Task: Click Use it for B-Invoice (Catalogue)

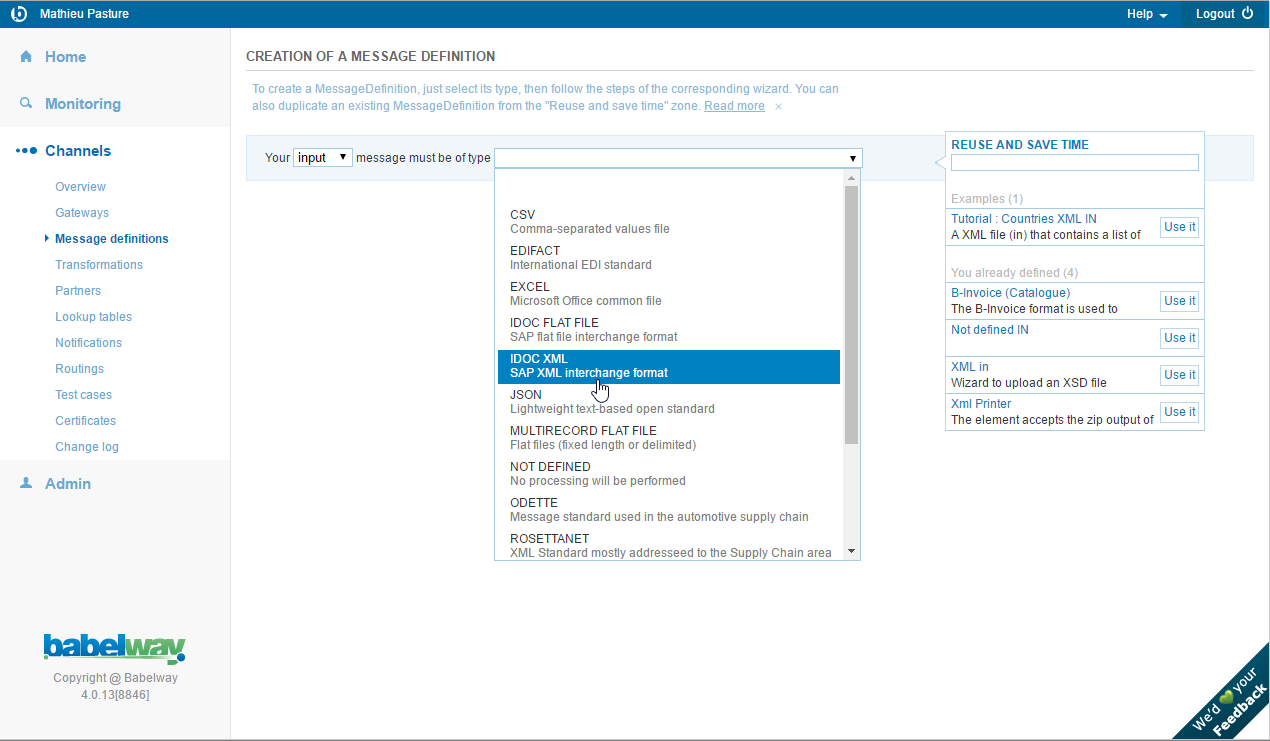Action: (x=1179, y=301)
